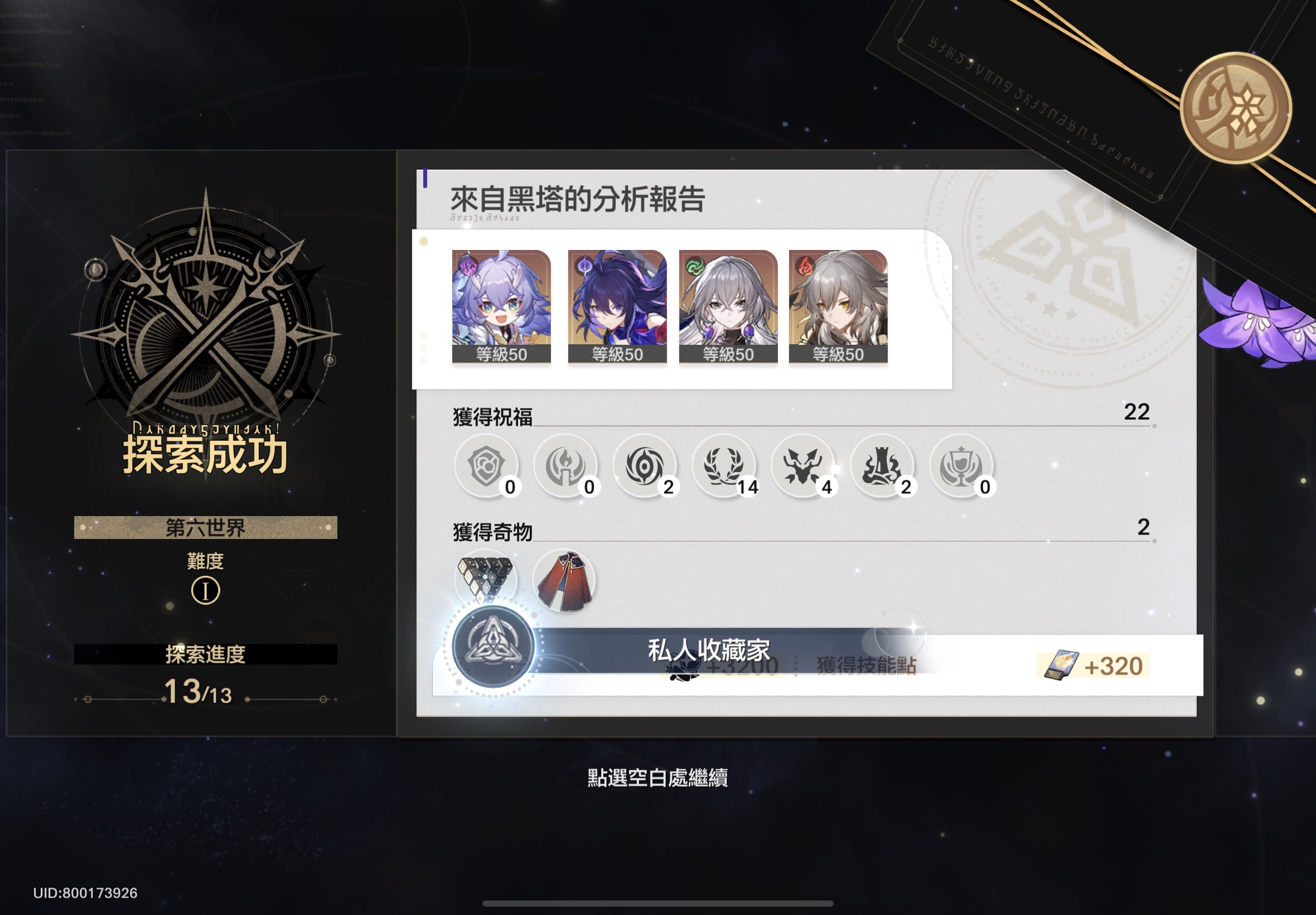Select Seele's character portrait
1316x915 pixels.
coord(617,307)
